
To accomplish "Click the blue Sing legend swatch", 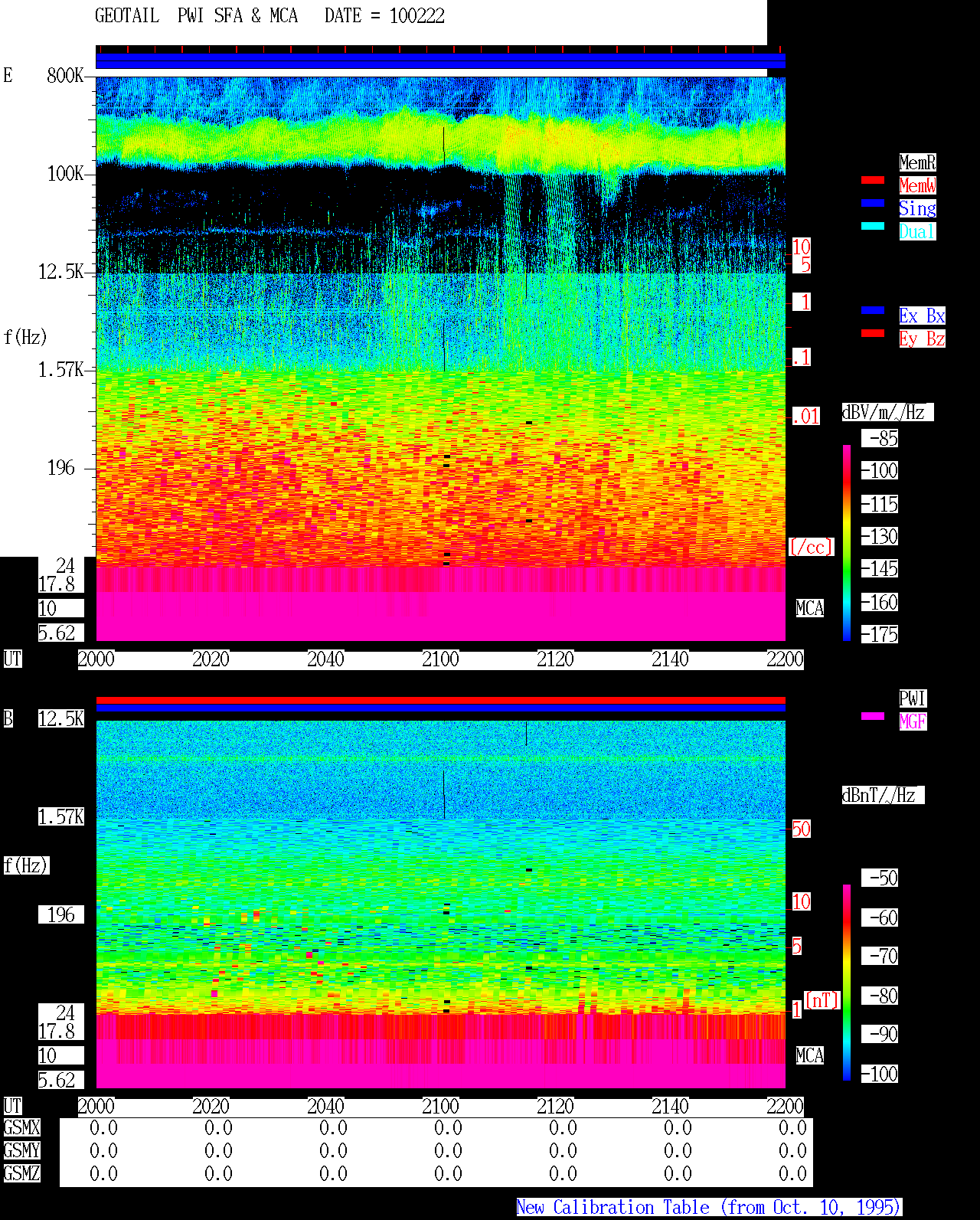I will click(x=873, y=203).
